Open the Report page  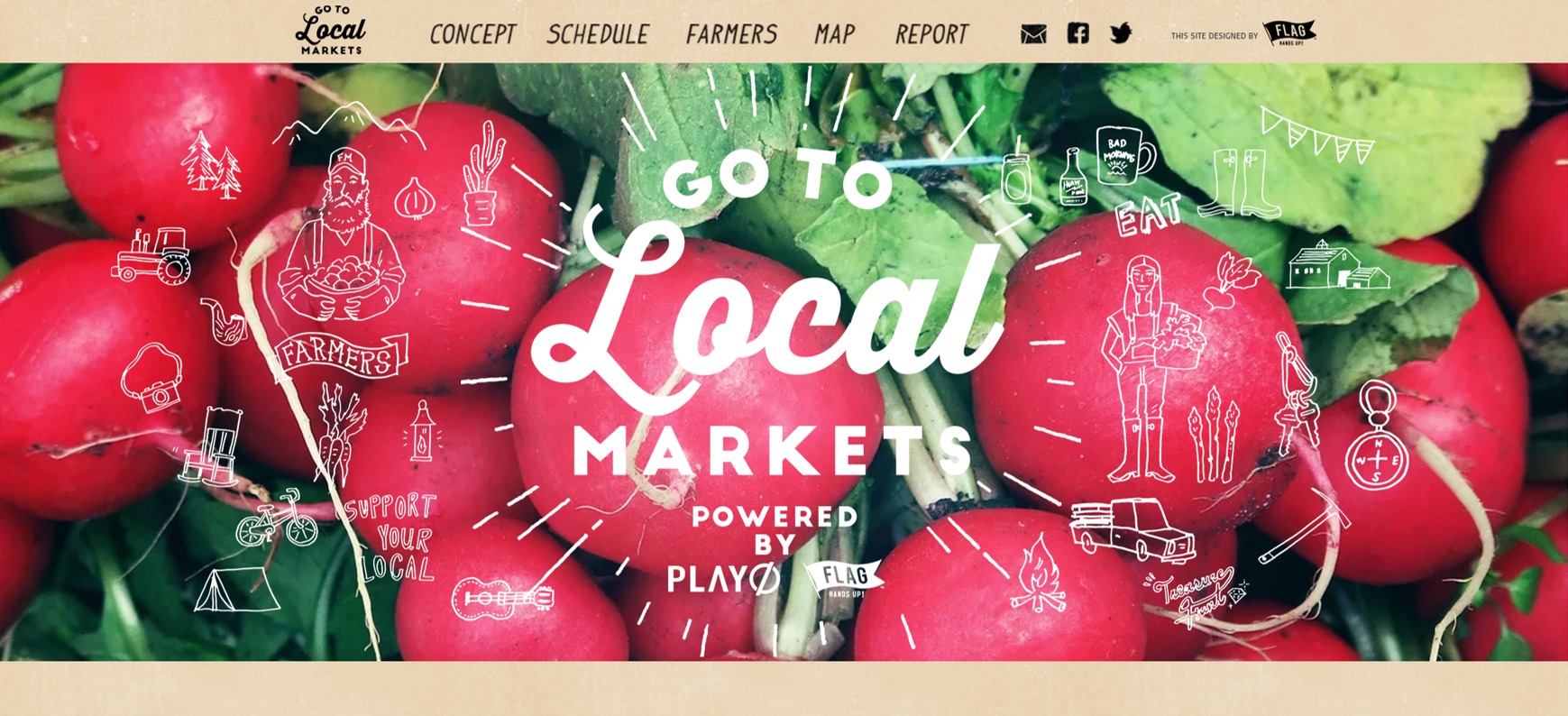[x=931, y=34]
